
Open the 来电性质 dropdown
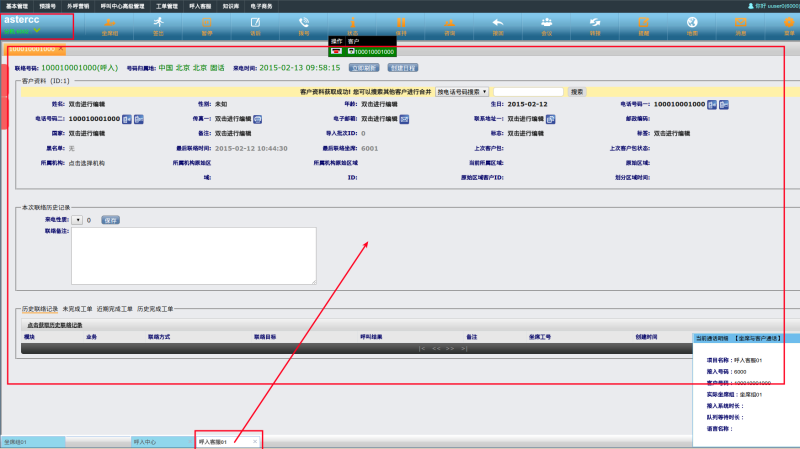coord(77,219)
